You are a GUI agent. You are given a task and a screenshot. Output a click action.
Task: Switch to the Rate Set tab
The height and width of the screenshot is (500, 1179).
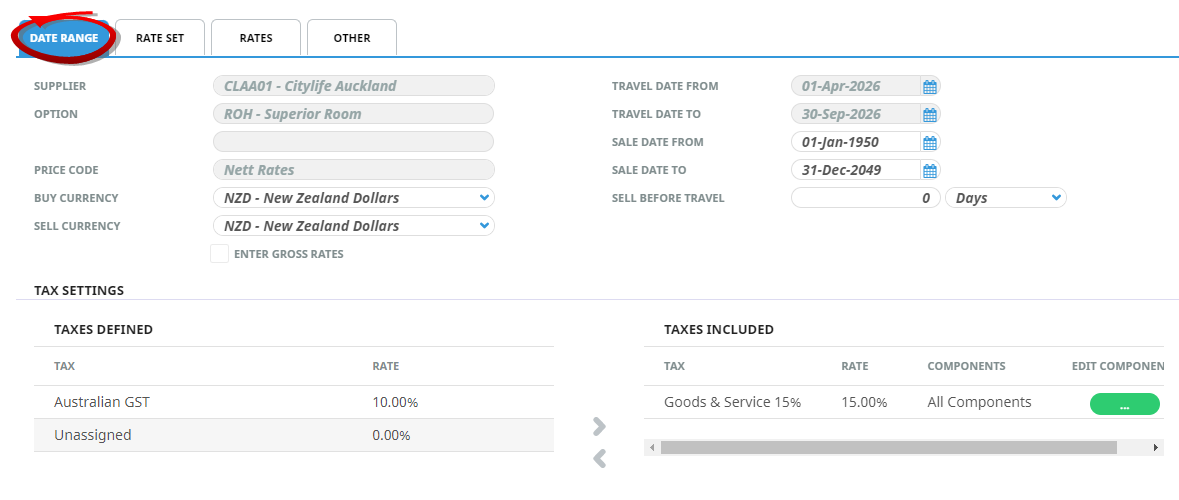click(x=160, y=38)
